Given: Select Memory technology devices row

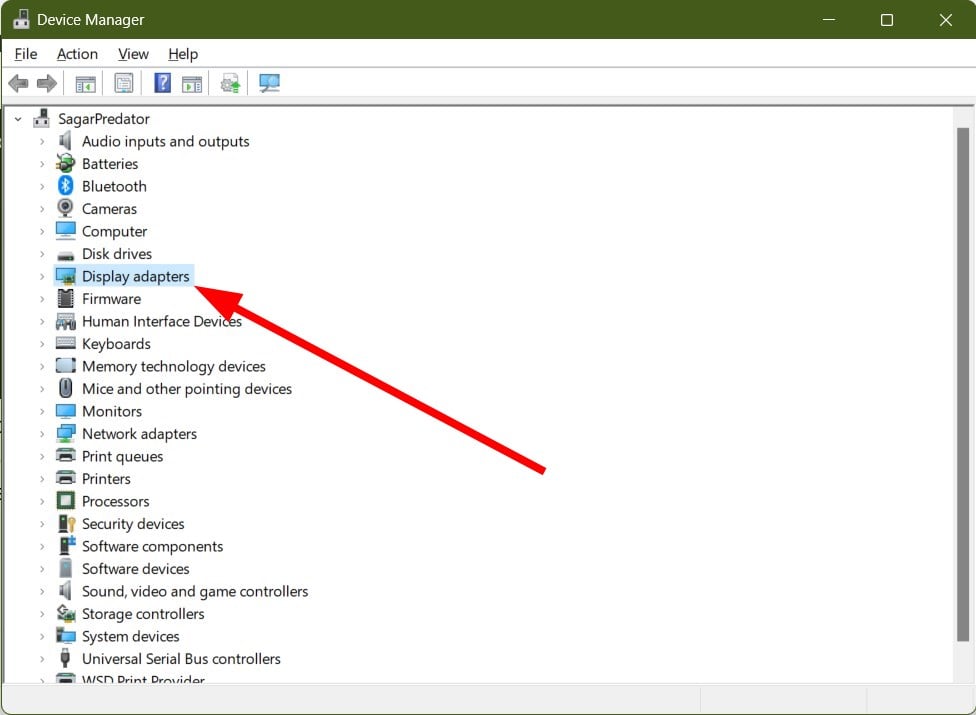Looking at the screenshot, I should point(161,367).
